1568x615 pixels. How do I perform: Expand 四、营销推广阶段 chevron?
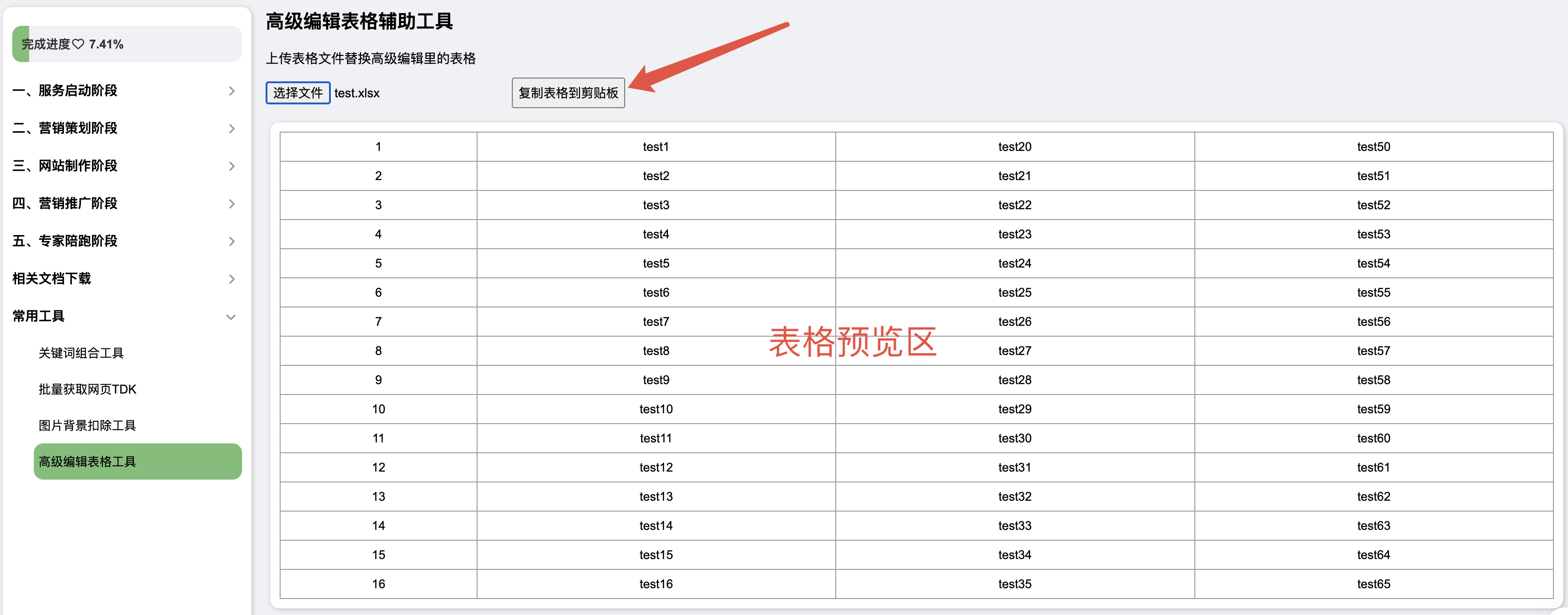point(231,204)
